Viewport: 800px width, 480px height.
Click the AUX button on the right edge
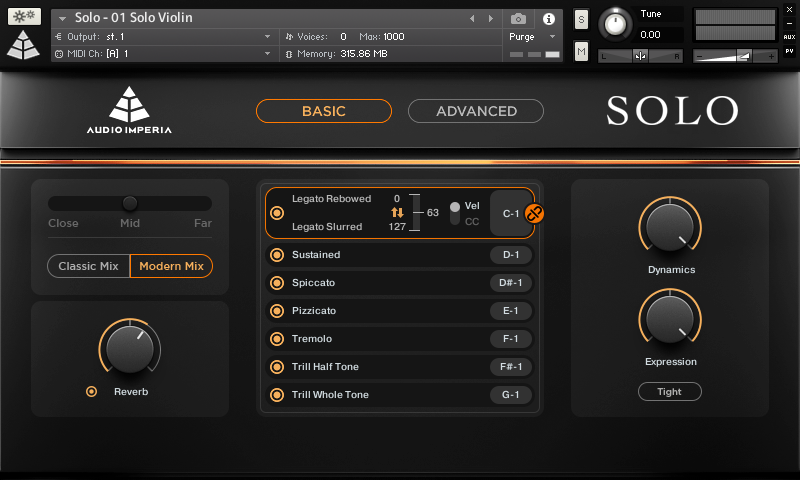coord(789,37)
